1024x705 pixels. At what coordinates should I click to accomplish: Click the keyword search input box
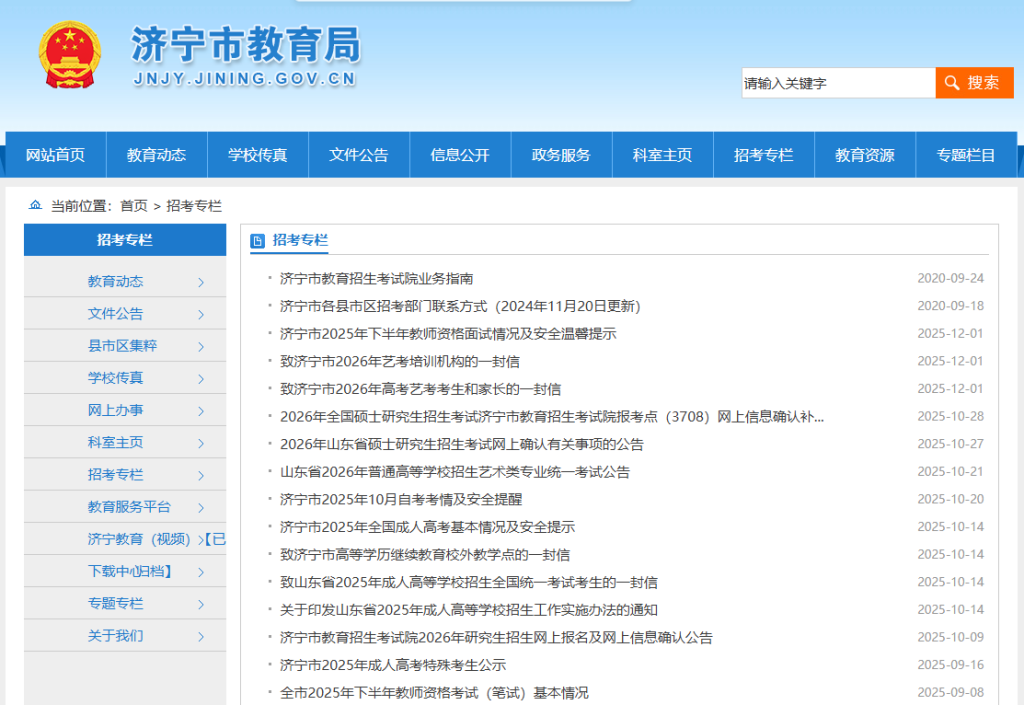(x=840, y=83)
